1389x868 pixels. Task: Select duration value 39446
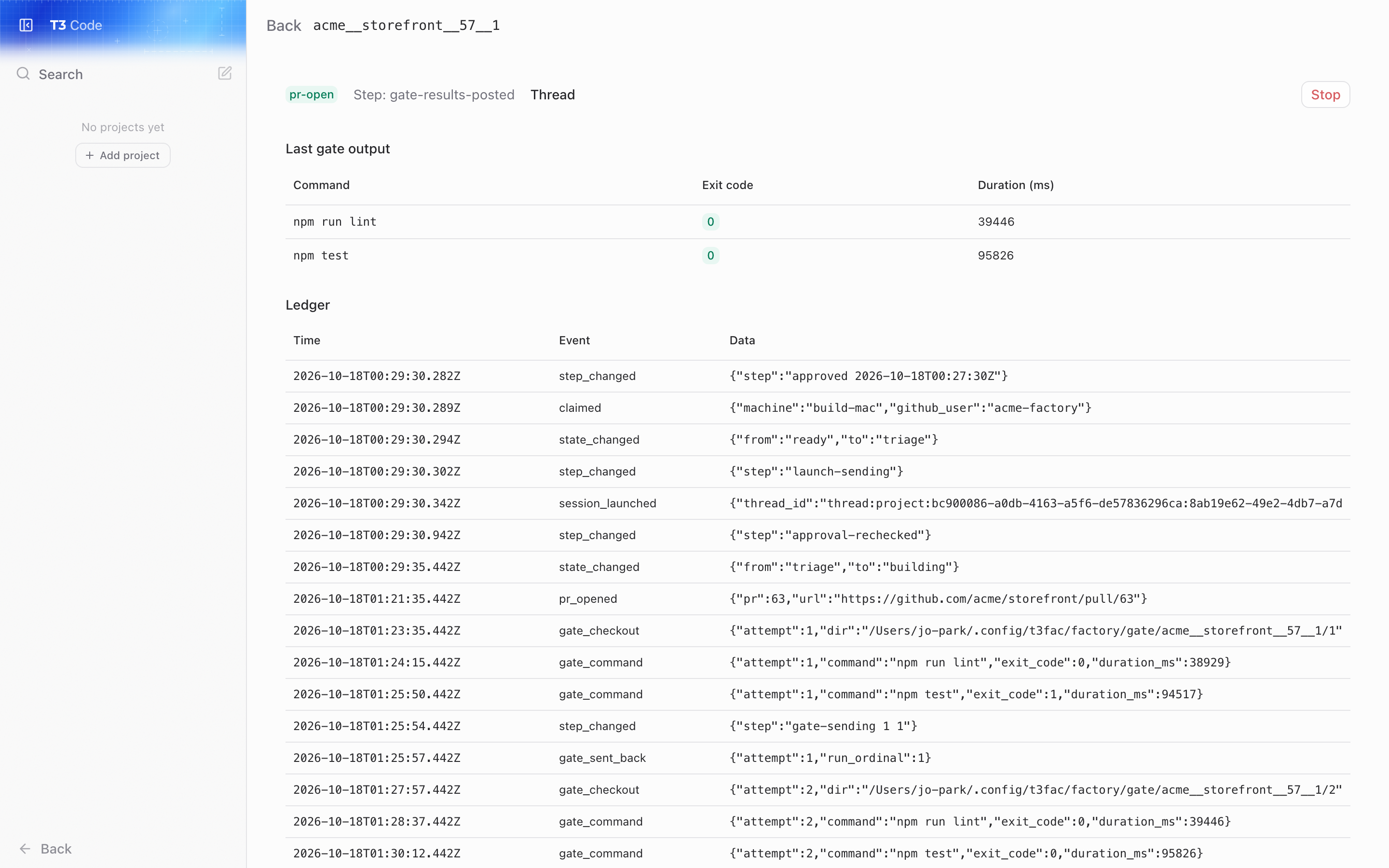[996, 222]
